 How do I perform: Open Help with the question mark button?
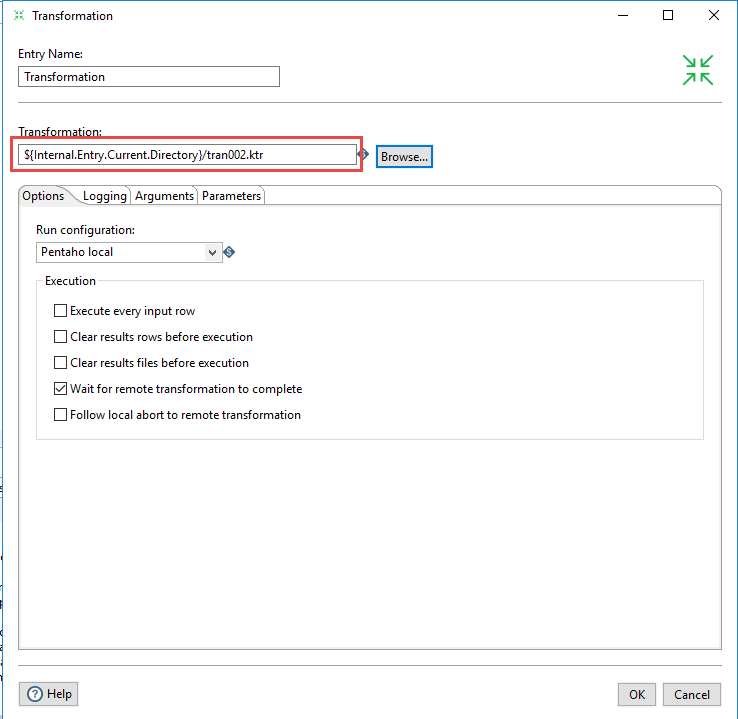(x=48, y=694)
